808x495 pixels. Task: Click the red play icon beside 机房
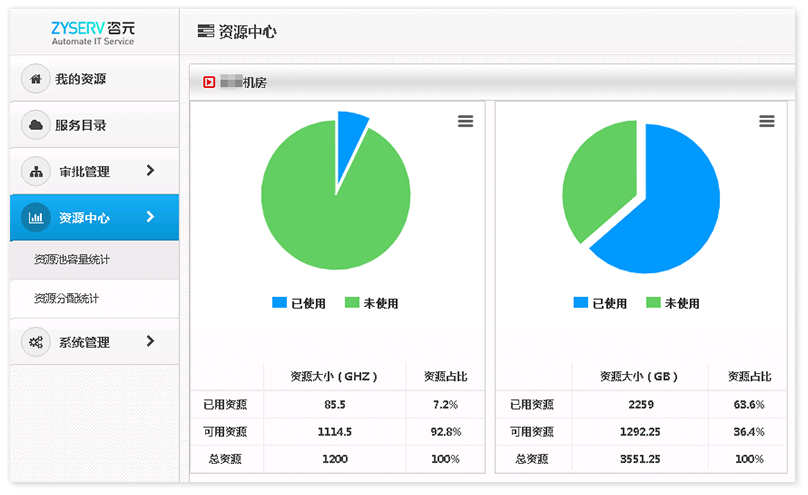[x=209, y=82]
